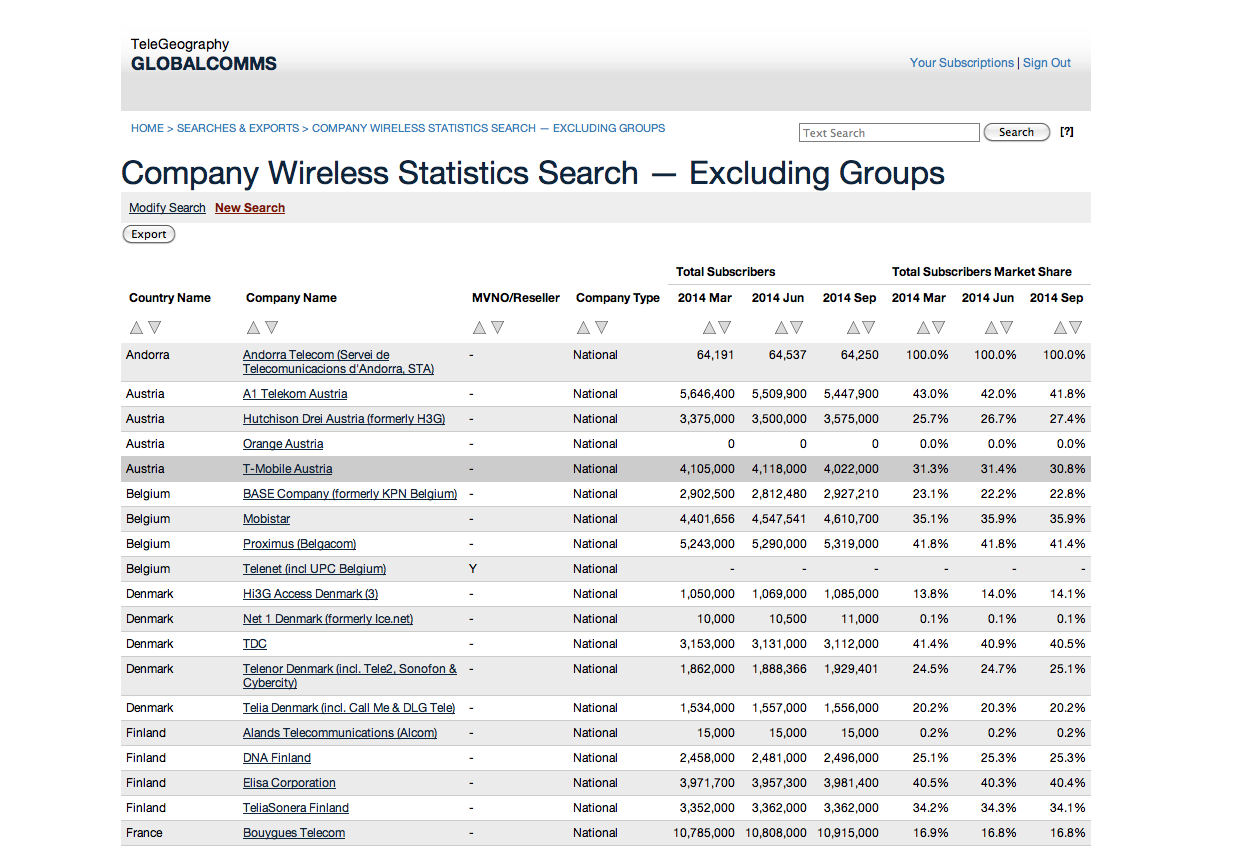Screen dimensions: 1238x848
Task: Open T-Mobile Austria link
Action: click(x=288, y=469)
